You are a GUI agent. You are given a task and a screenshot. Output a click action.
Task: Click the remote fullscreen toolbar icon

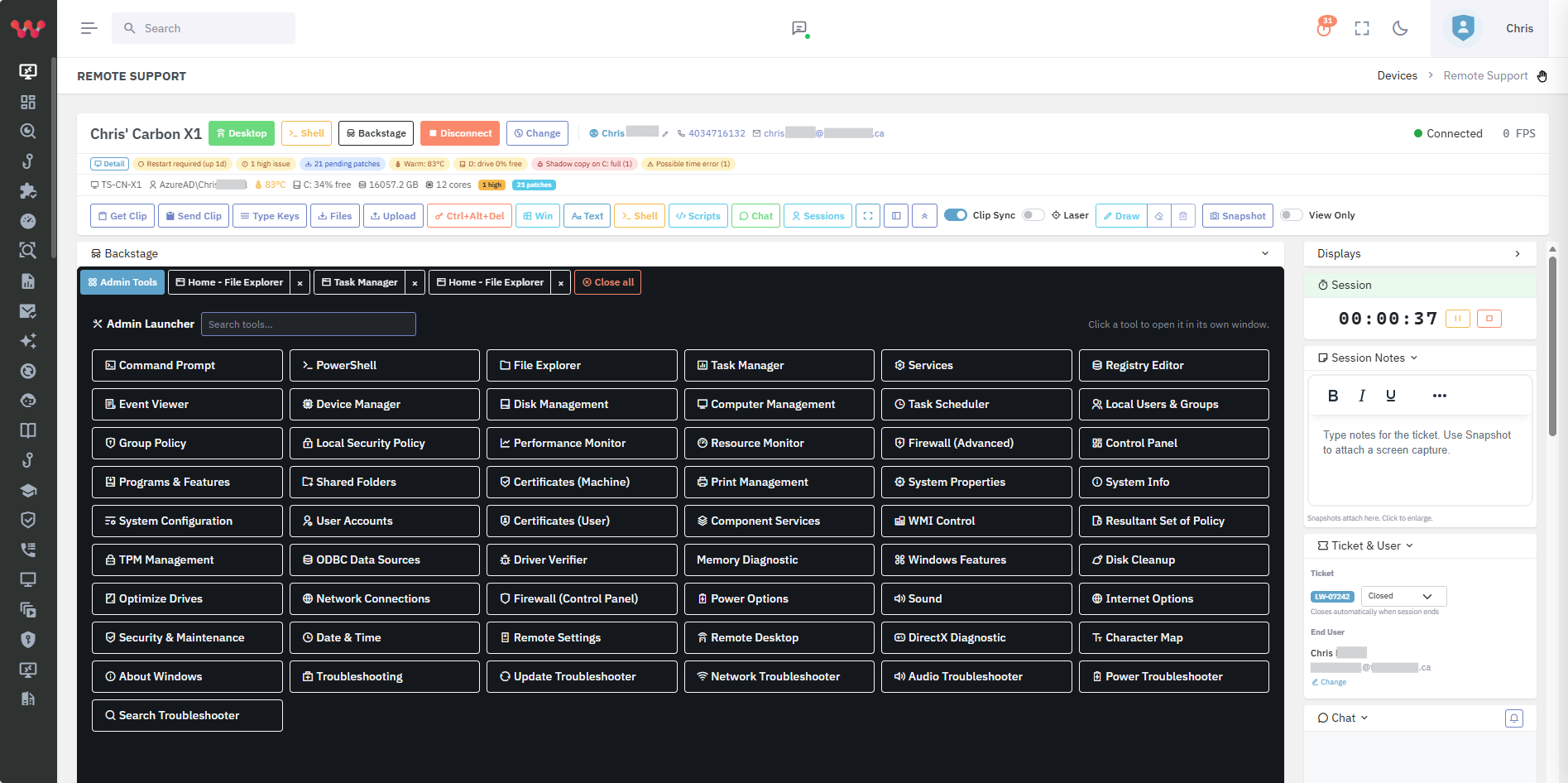tap(868, 216)
